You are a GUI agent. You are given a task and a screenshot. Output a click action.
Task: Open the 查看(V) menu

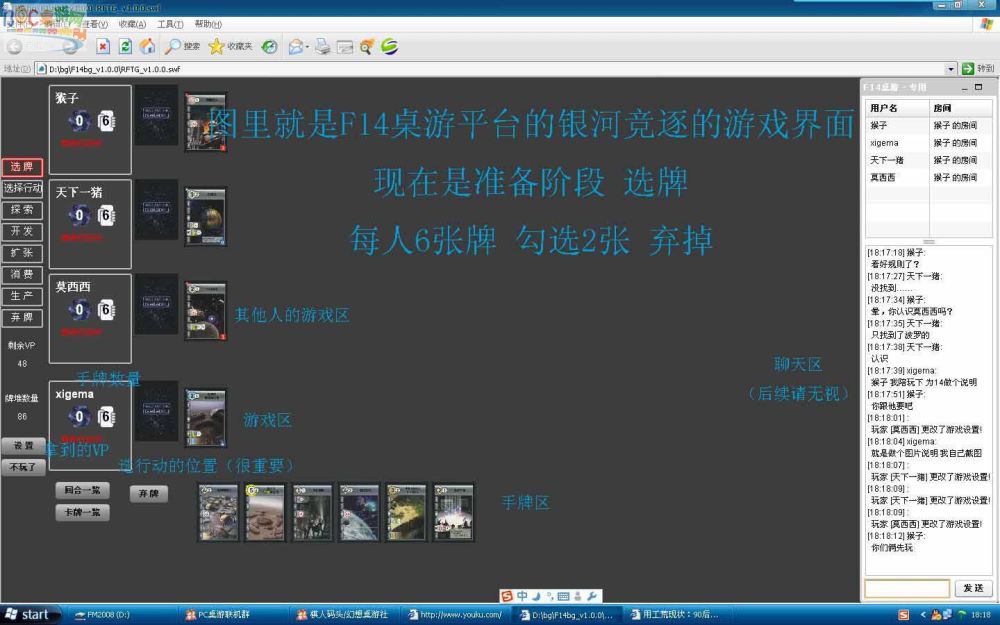[x=95, y=24]
